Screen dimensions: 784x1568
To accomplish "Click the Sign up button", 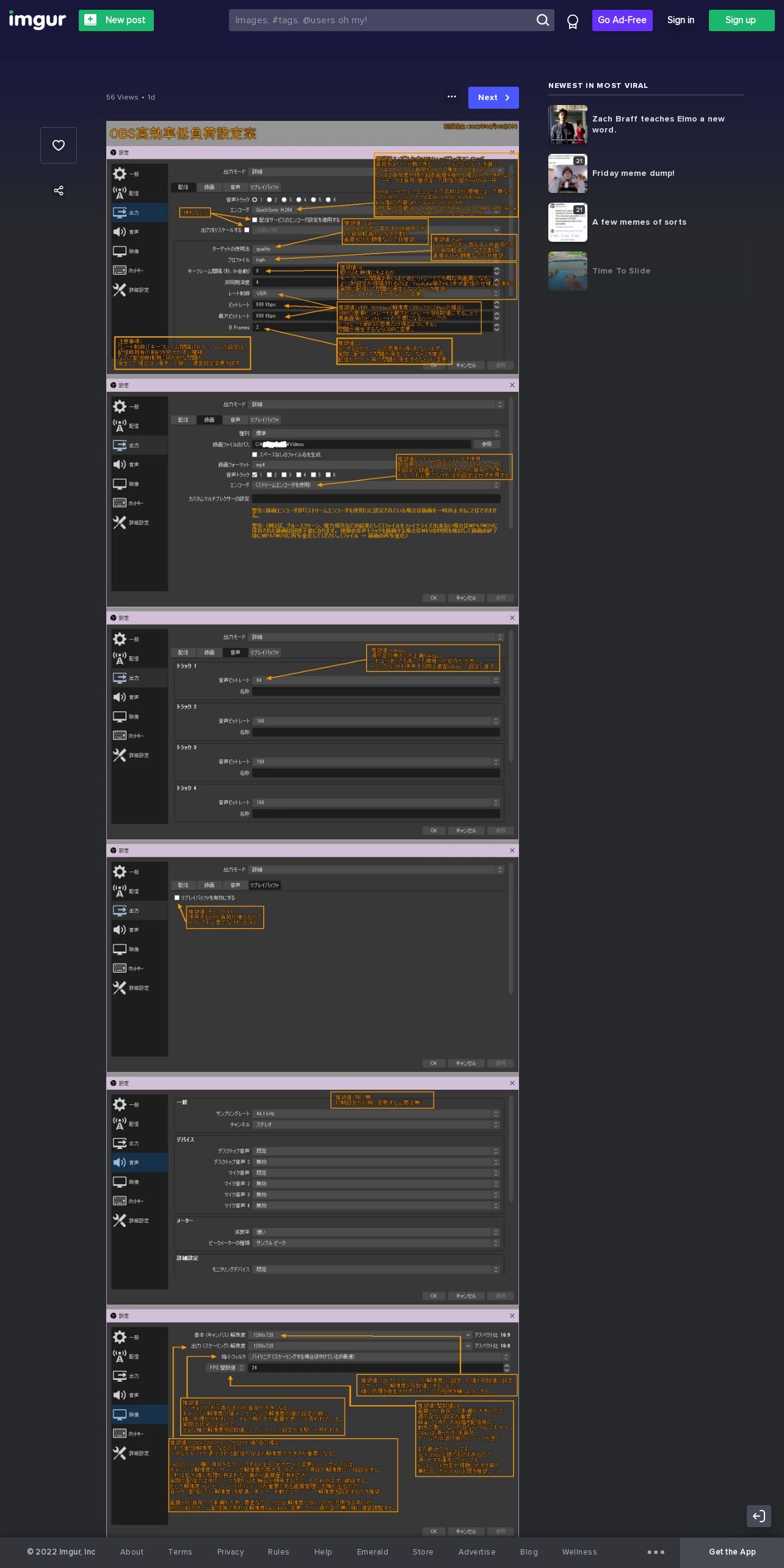I will [741, 20].
